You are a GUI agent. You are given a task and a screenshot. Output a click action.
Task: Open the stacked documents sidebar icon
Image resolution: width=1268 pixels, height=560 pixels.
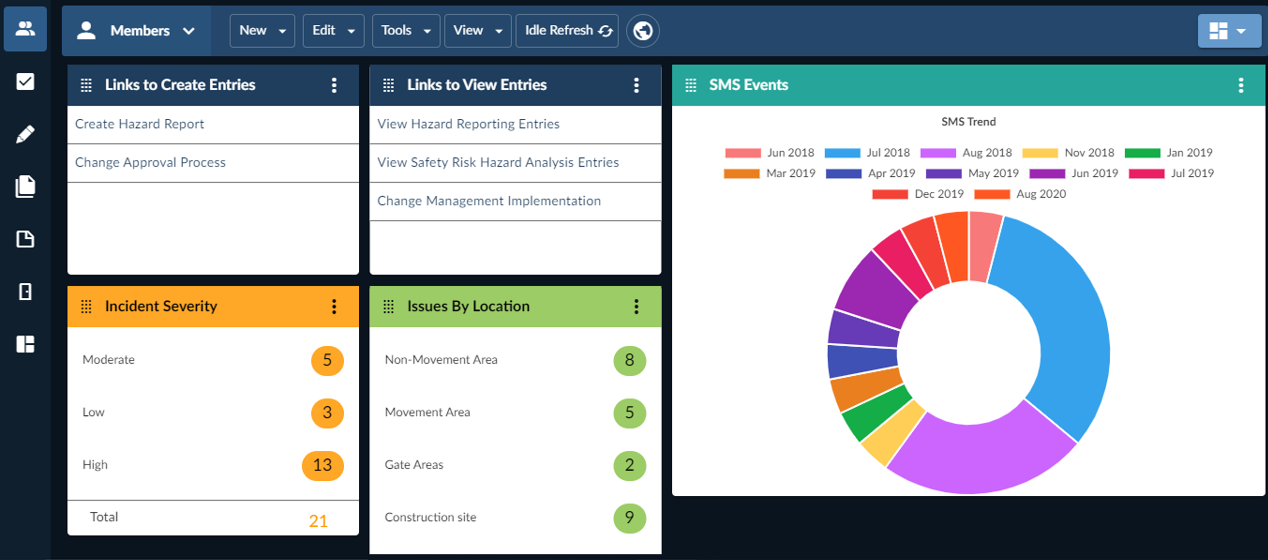coord(25,186)
